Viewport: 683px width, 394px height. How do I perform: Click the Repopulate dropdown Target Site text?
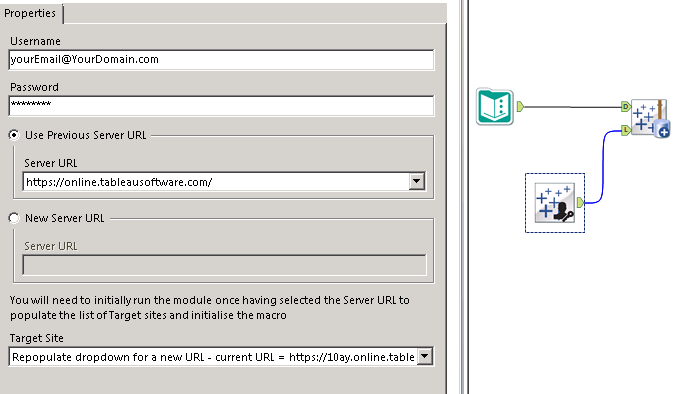213,357
